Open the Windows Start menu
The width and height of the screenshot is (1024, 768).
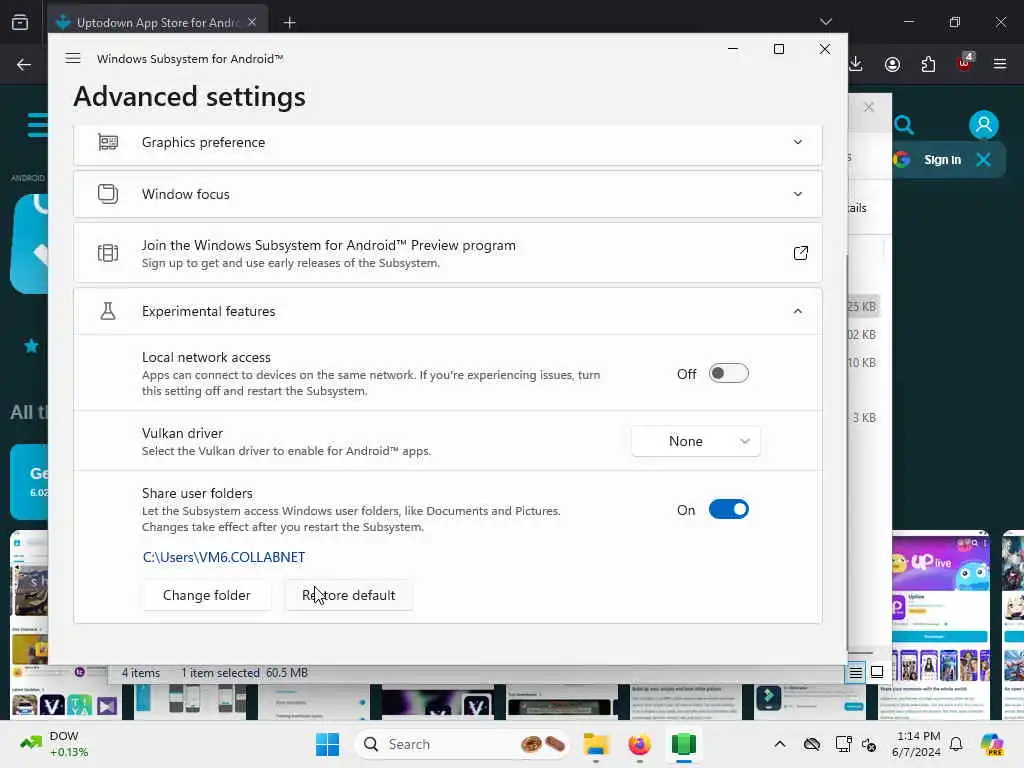327,744
